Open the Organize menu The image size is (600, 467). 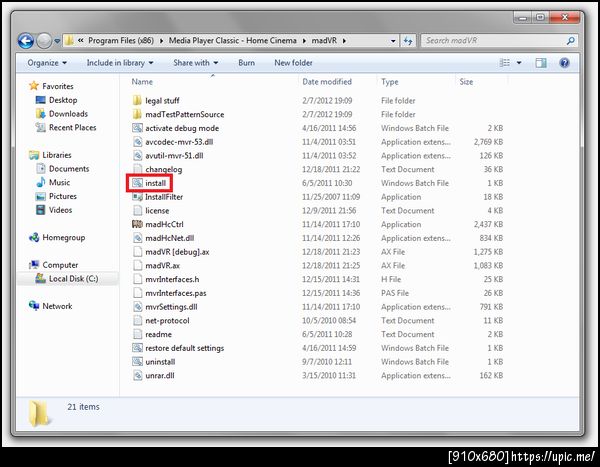click(x=47, y=63)
